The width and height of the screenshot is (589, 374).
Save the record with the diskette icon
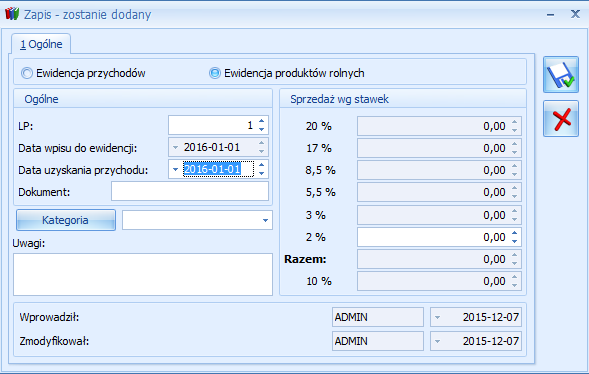coord(561,75)
